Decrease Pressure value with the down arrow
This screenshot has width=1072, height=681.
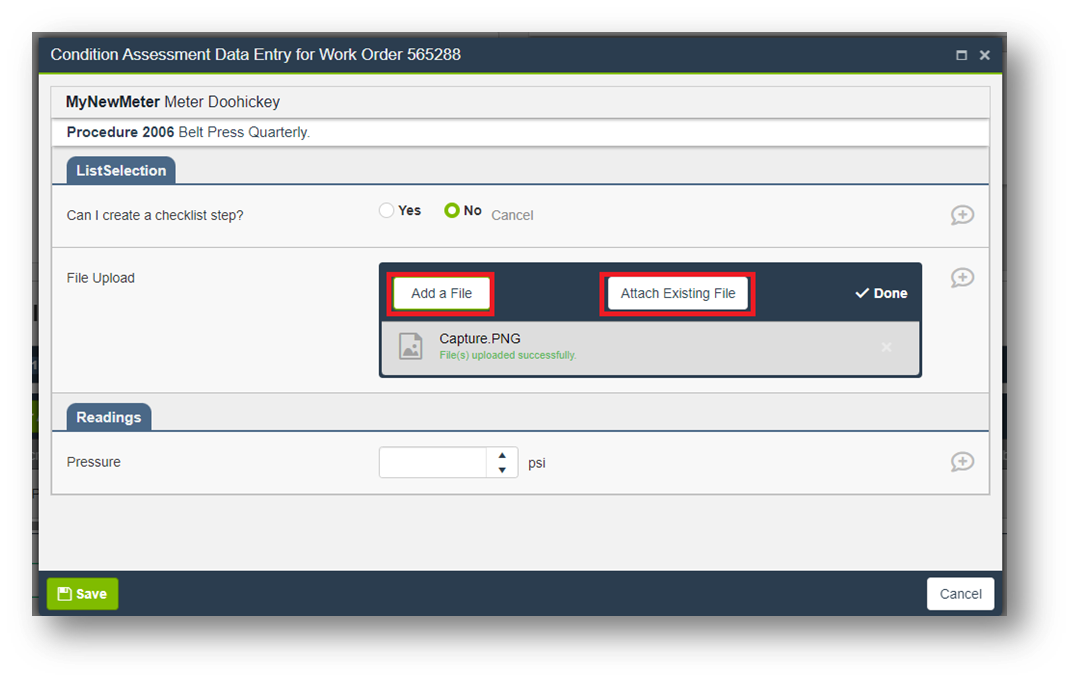pyautogui.click(x=502, y=470)
